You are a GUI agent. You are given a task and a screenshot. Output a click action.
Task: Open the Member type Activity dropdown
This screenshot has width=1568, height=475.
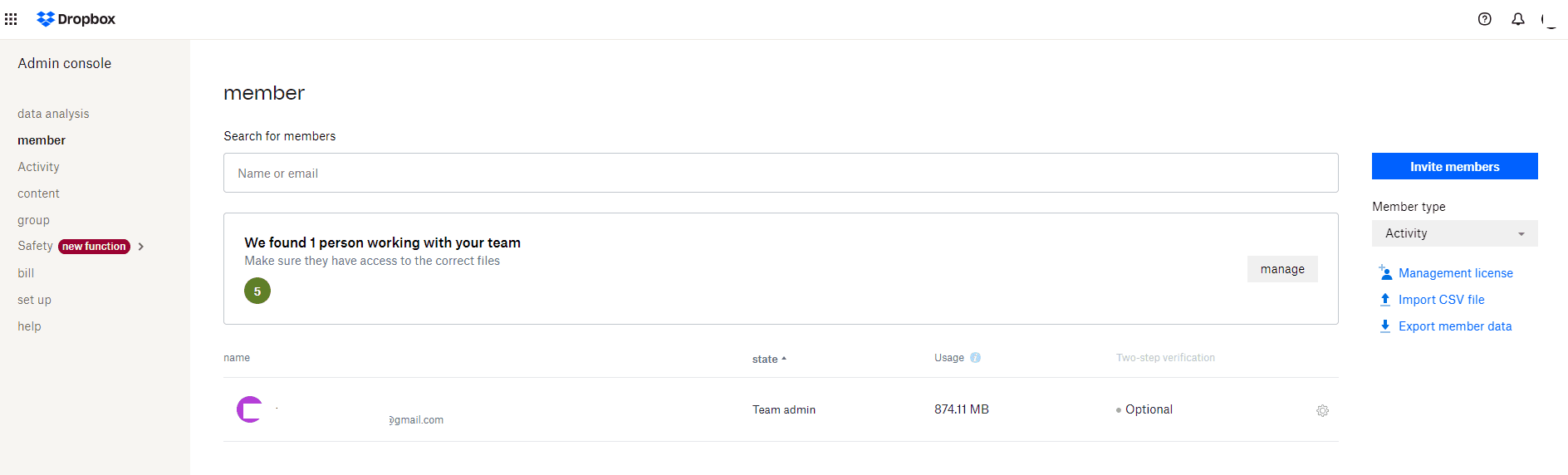coord(1454,233)
